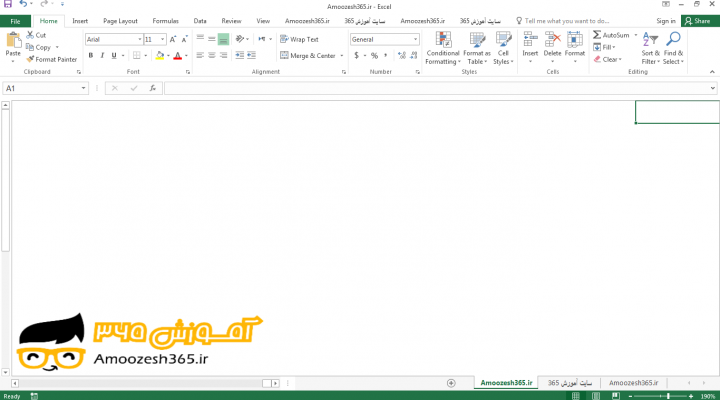Switch to the Formulas tab
Viewport: 720px width, 400px height.
(x=165, y=21)
